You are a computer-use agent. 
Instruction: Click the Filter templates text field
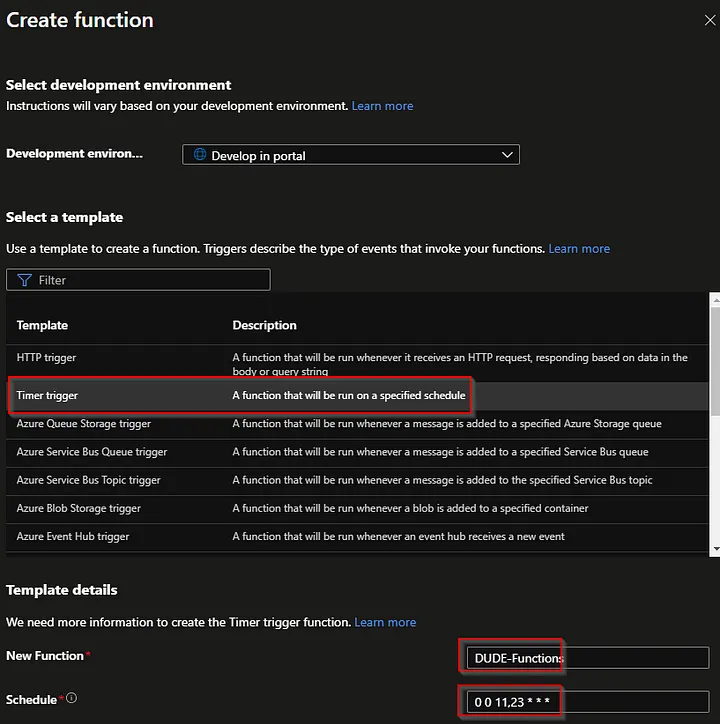pos(150,280)
